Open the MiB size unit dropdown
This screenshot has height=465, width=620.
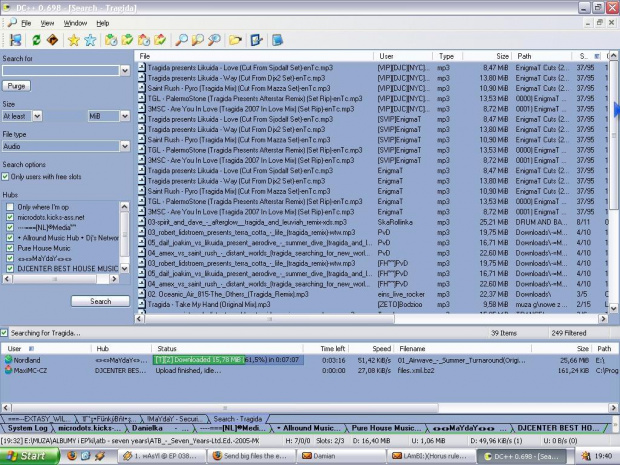pos(124,116)
